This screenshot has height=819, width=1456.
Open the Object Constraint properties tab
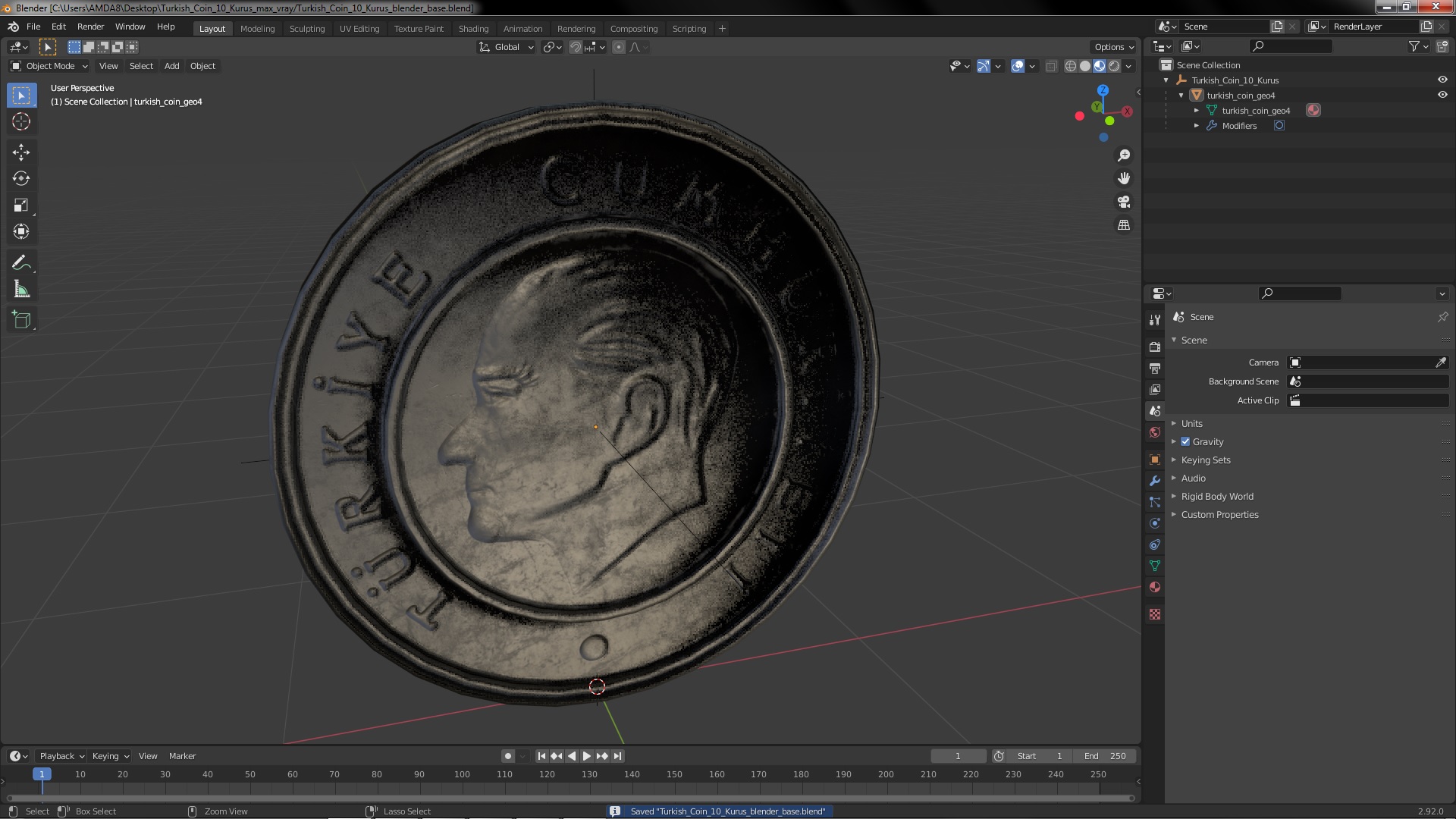pyautogui.click(x=1155, y=544)
